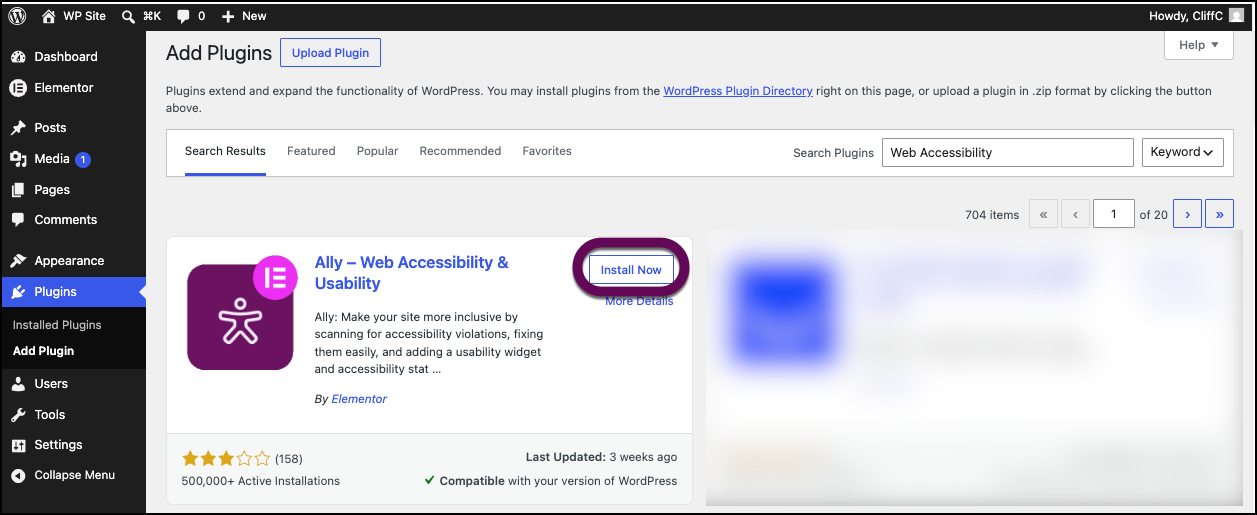Switch to Search Results tab

(x=225, y=151)
